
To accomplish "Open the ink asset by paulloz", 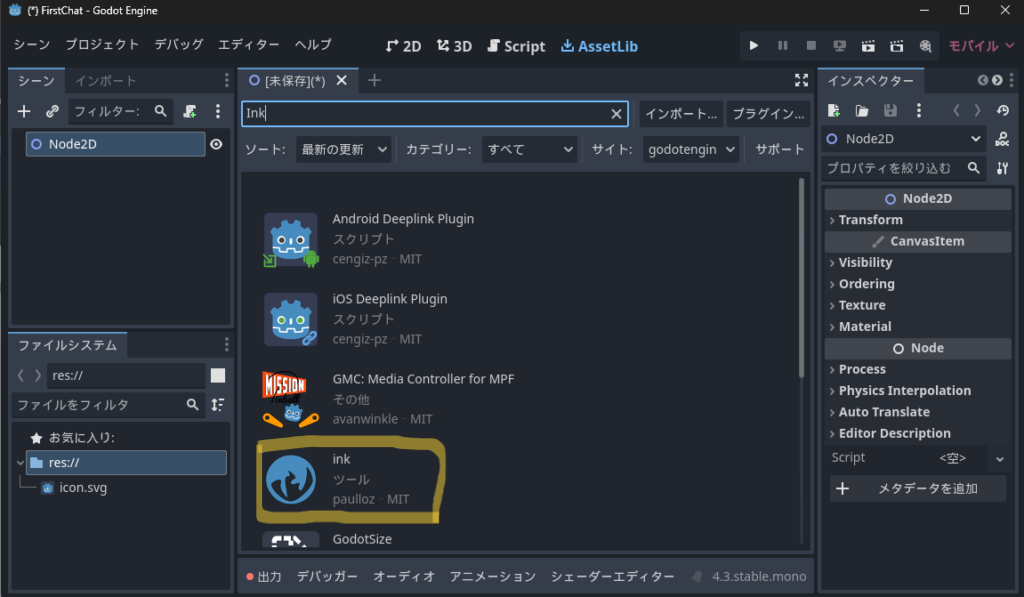I will [341, 459].
